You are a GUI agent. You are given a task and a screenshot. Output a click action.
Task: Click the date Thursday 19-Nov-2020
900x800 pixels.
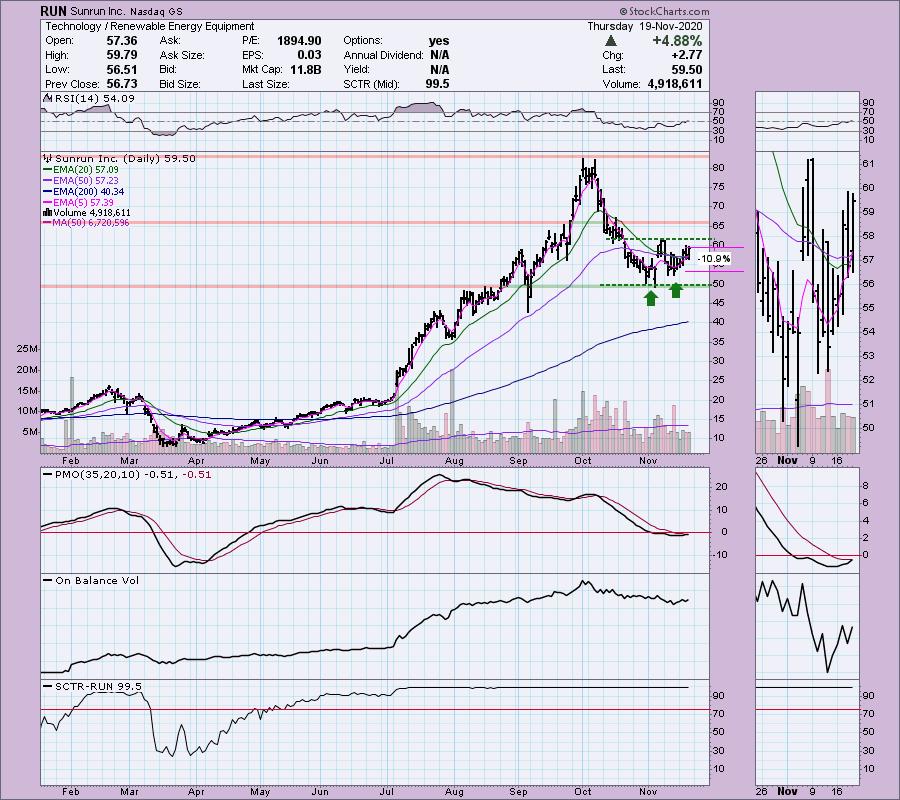pos(645,26)
